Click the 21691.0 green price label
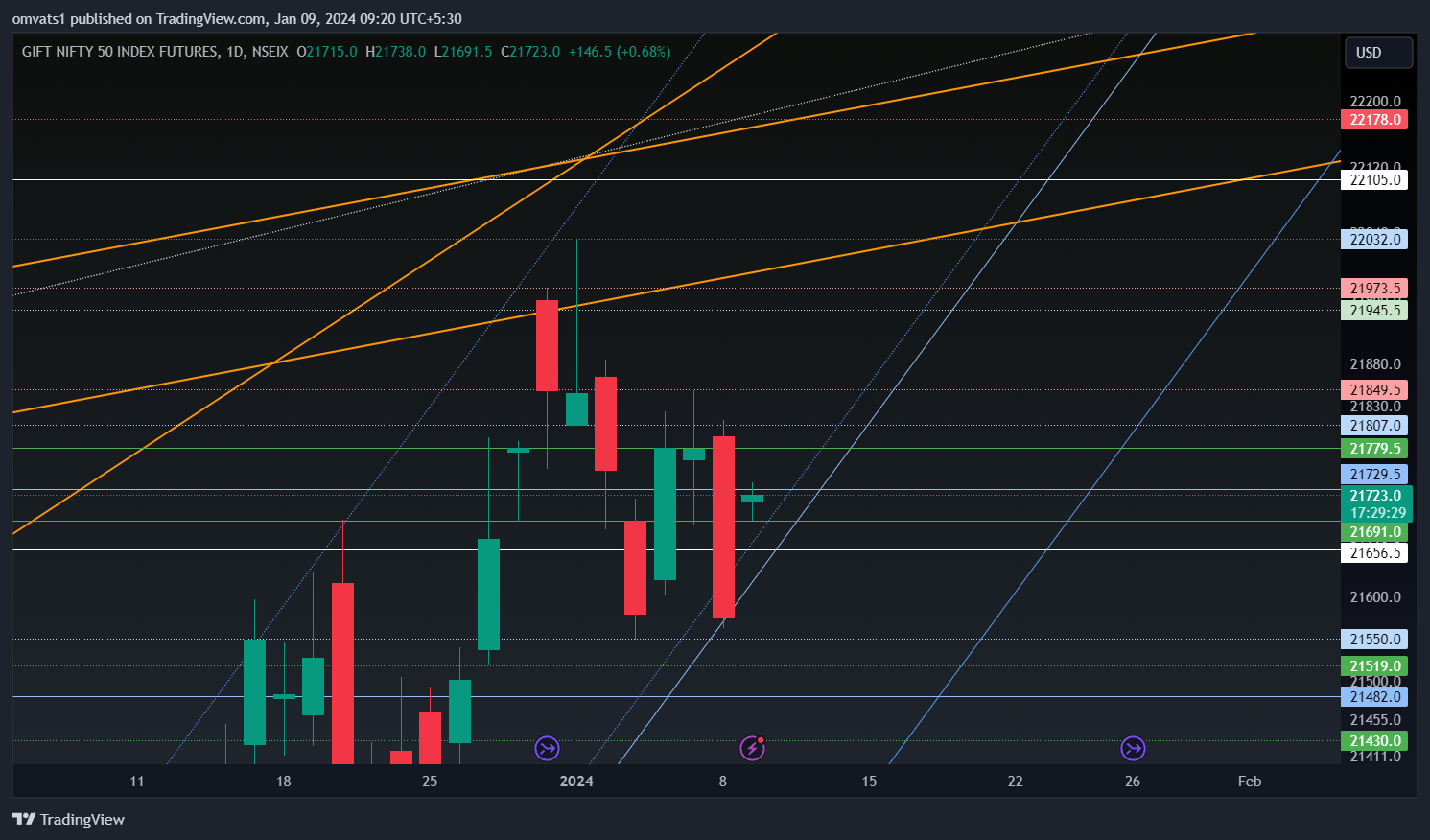 click(x=1374, y=532)
